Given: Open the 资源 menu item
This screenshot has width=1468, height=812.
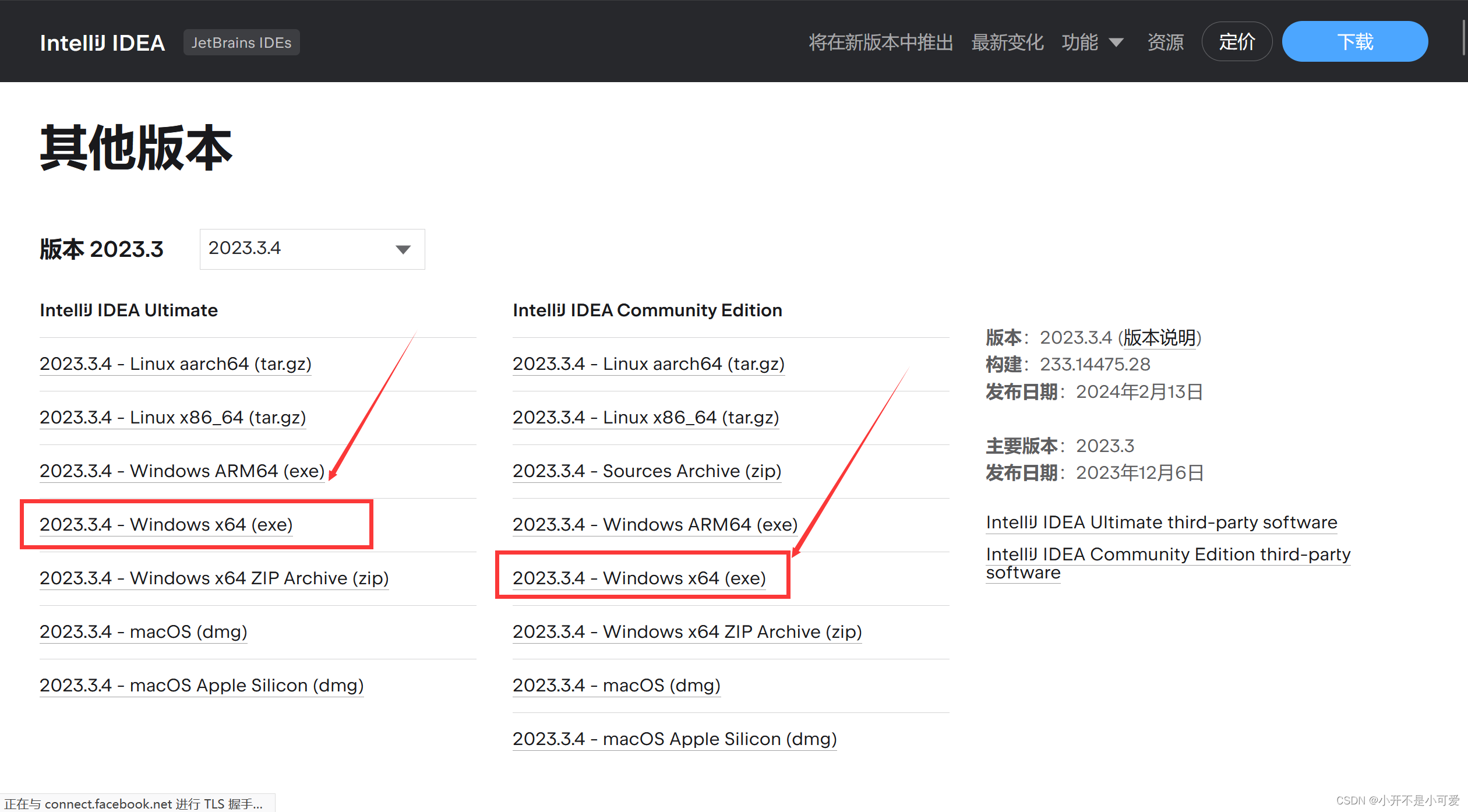Looking at the screenshot, I should 1165,43.
